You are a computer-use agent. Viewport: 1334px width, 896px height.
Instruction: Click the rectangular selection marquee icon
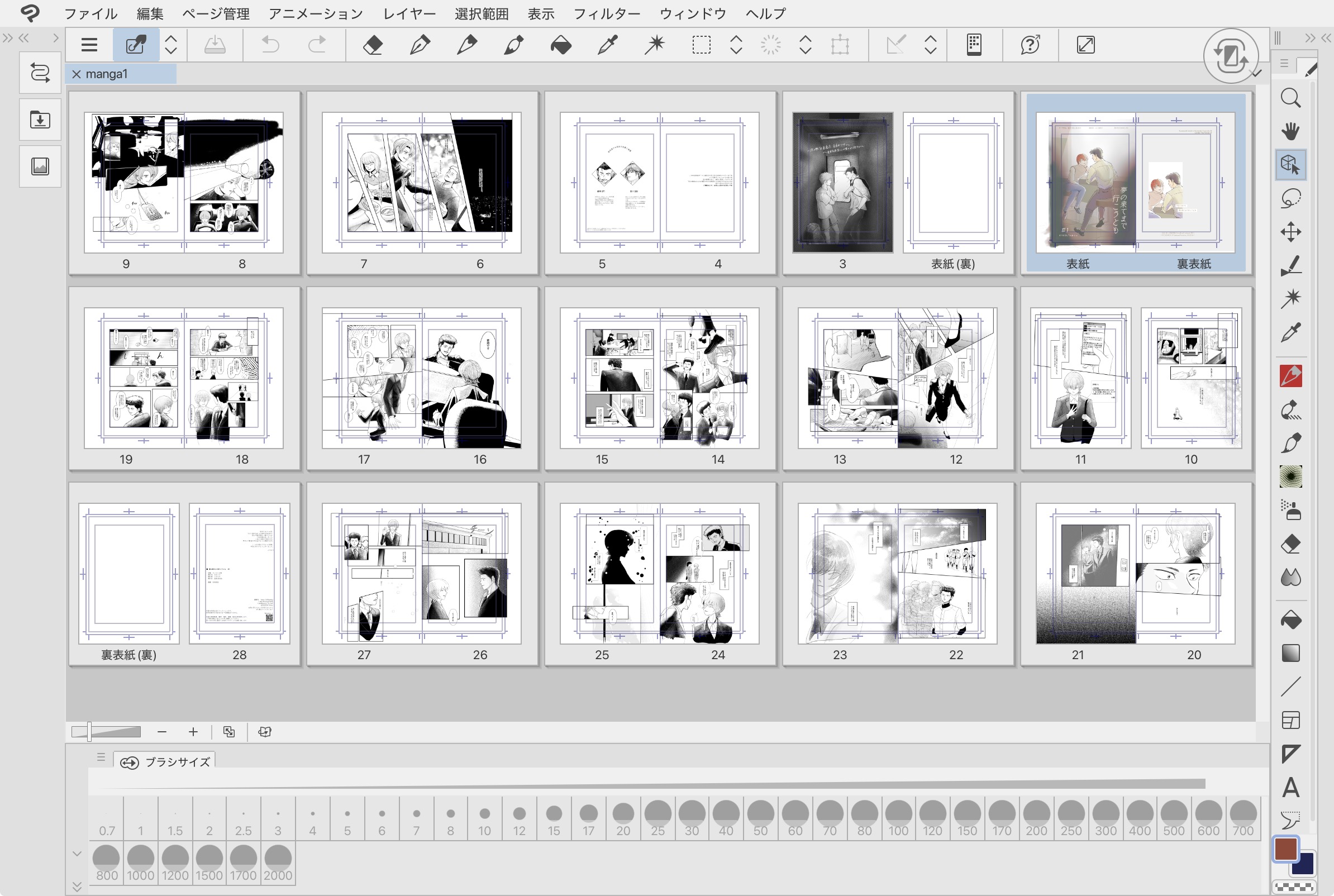(x=701, y=45)
